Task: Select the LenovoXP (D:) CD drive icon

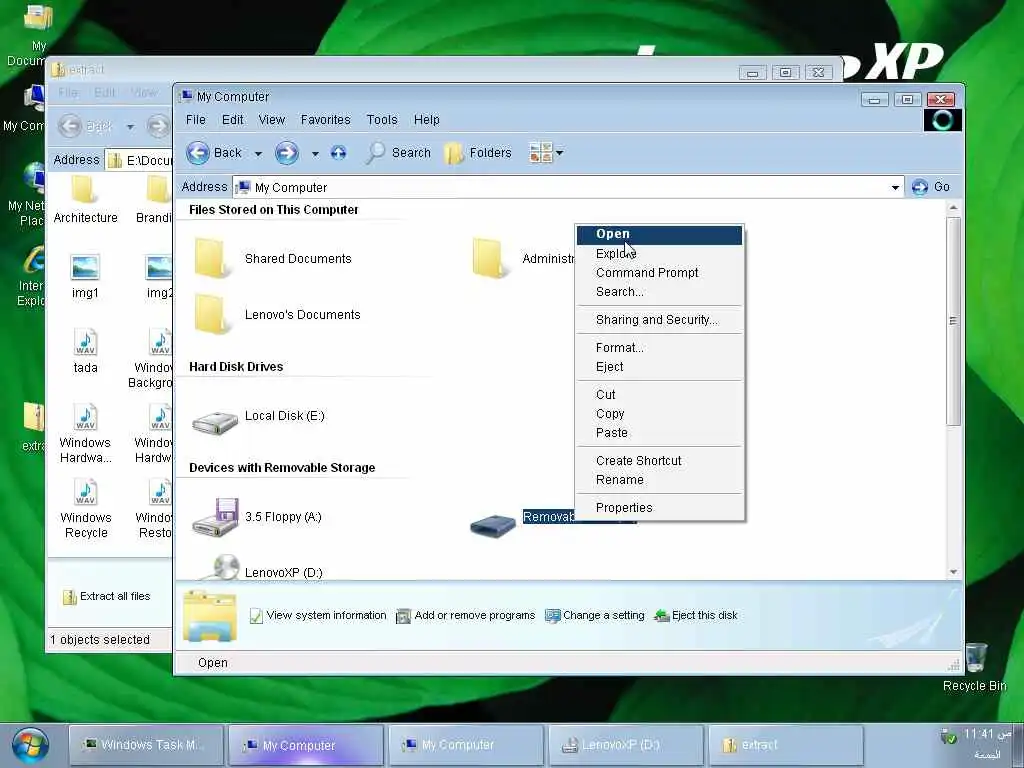Action: (x=222, y=568)
